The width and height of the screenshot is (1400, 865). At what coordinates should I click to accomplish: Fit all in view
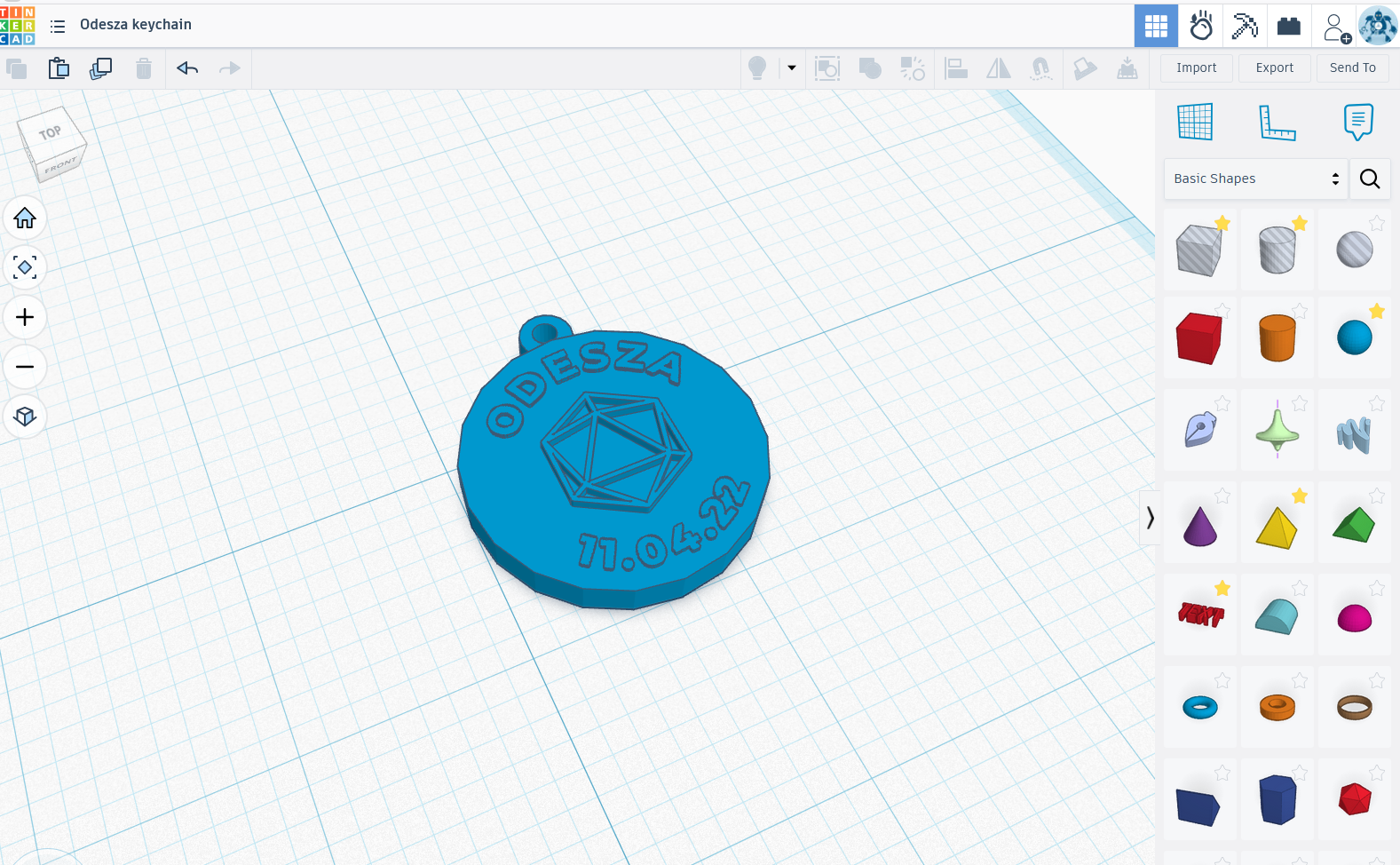click(25, 267)
